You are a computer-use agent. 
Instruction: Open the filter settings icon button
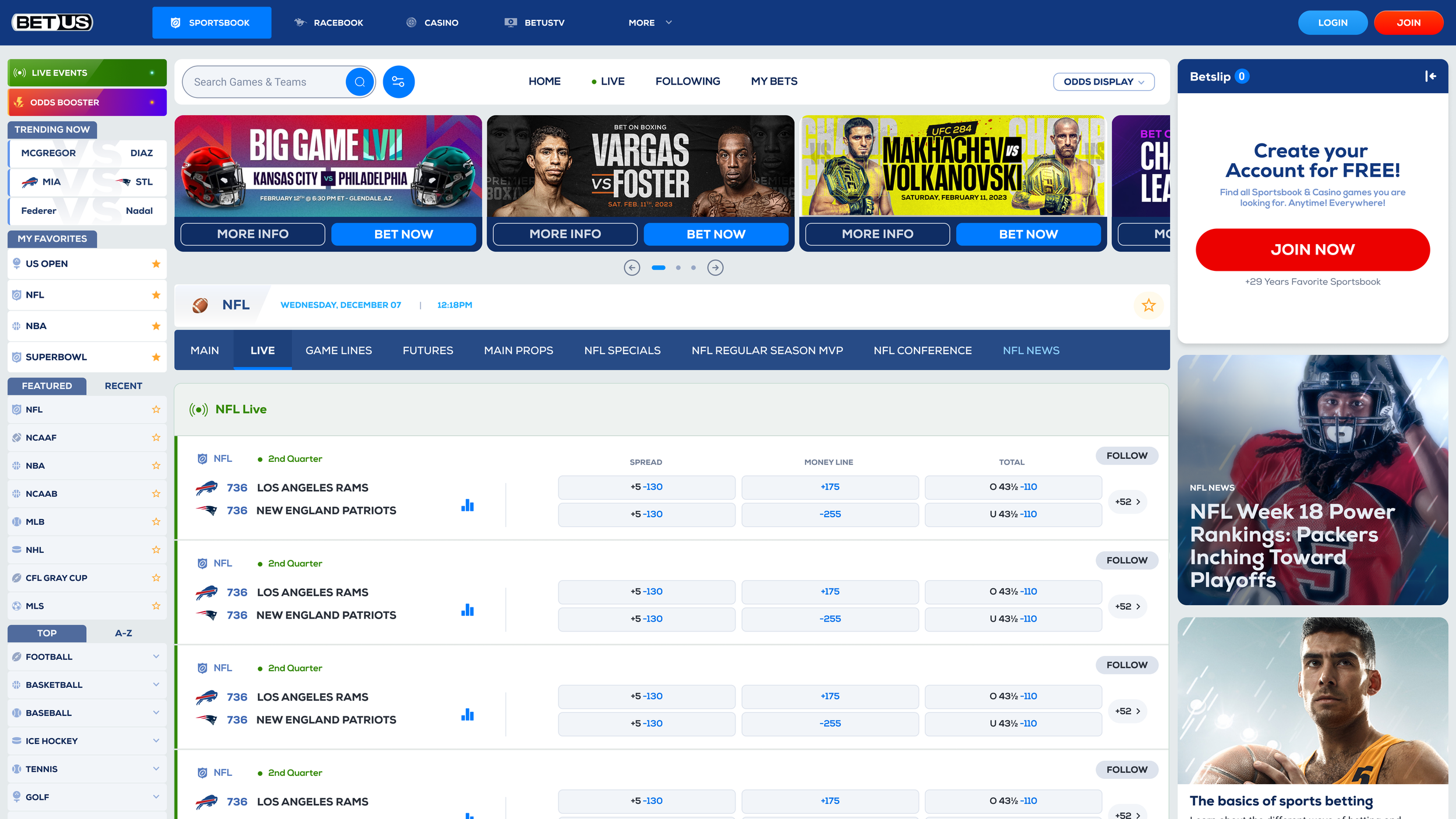398,82
